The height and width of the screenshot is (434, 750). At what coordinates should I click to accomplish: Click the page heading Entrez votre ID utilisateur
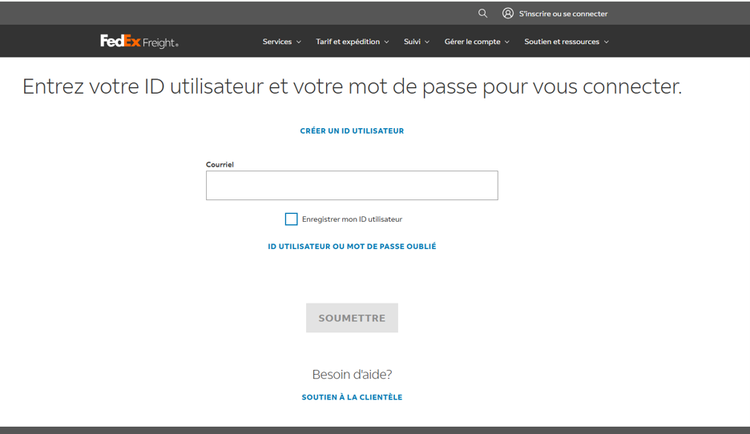point(352,87)
